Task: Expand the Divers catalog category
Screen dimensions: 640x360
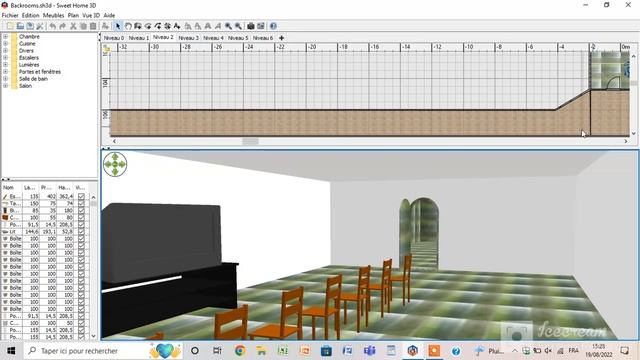Action: 5,51
